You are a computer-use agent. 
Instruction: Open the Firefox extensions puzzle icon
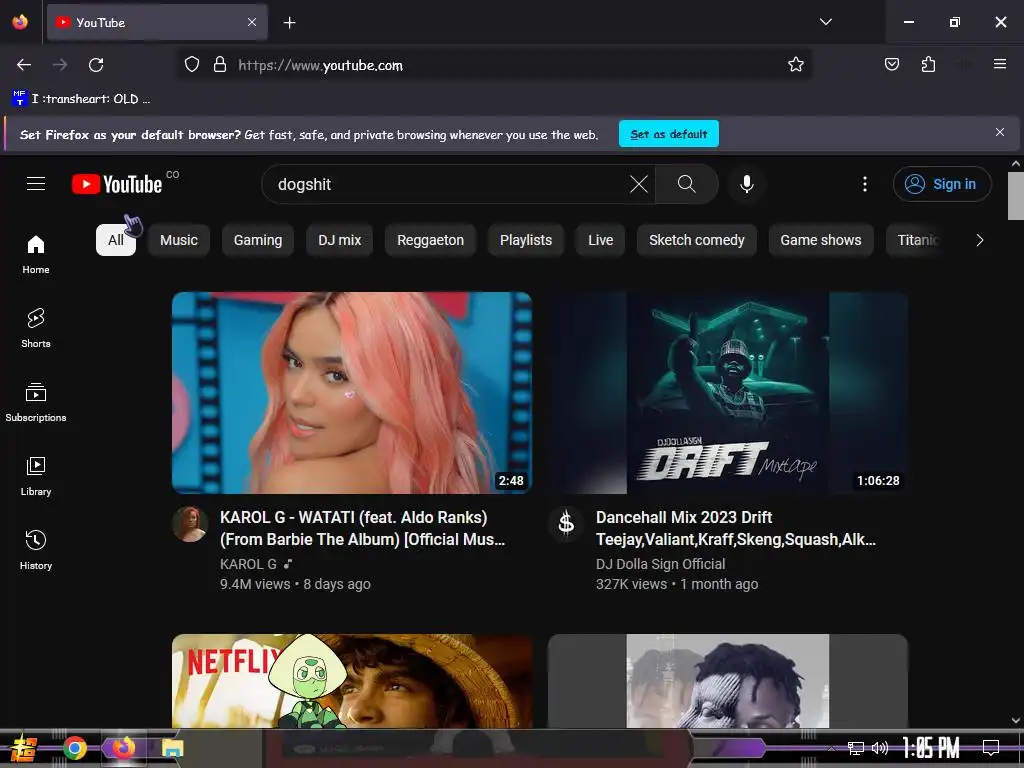tap(928, 65)
